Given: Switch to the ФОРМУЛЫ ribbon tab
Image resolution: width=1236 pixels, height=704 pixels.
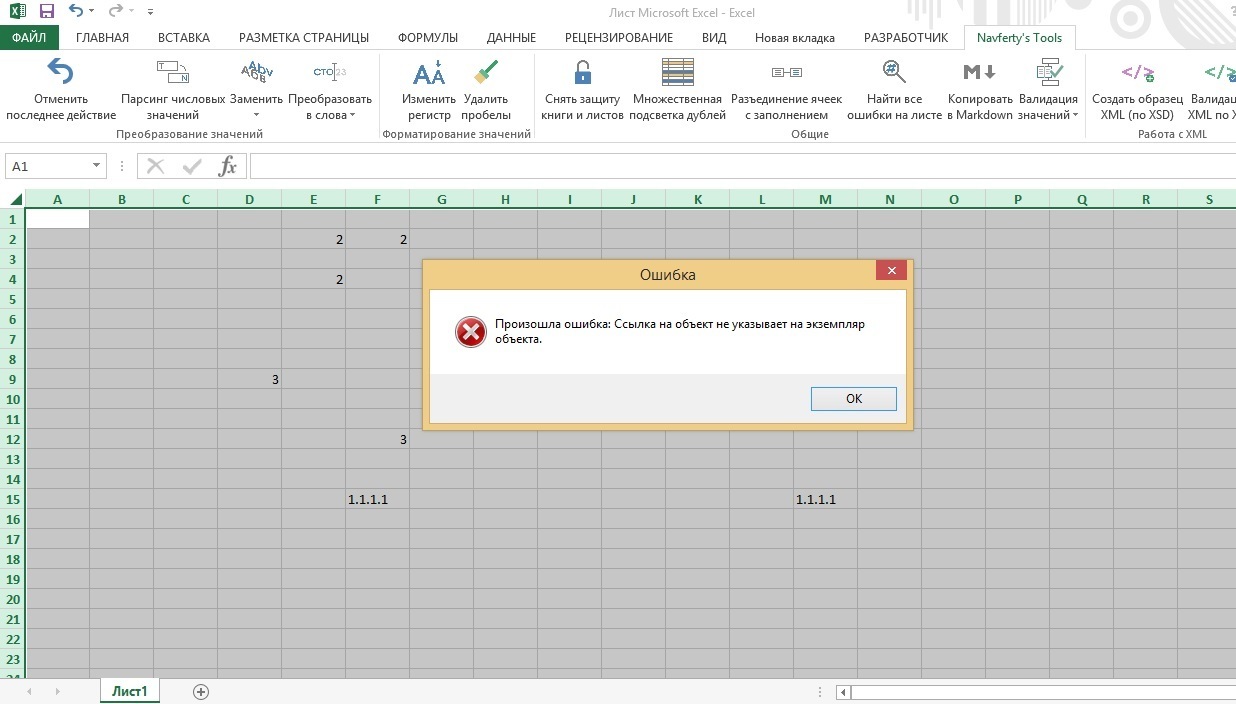Looking at the screenshot, I should point(427,38).
